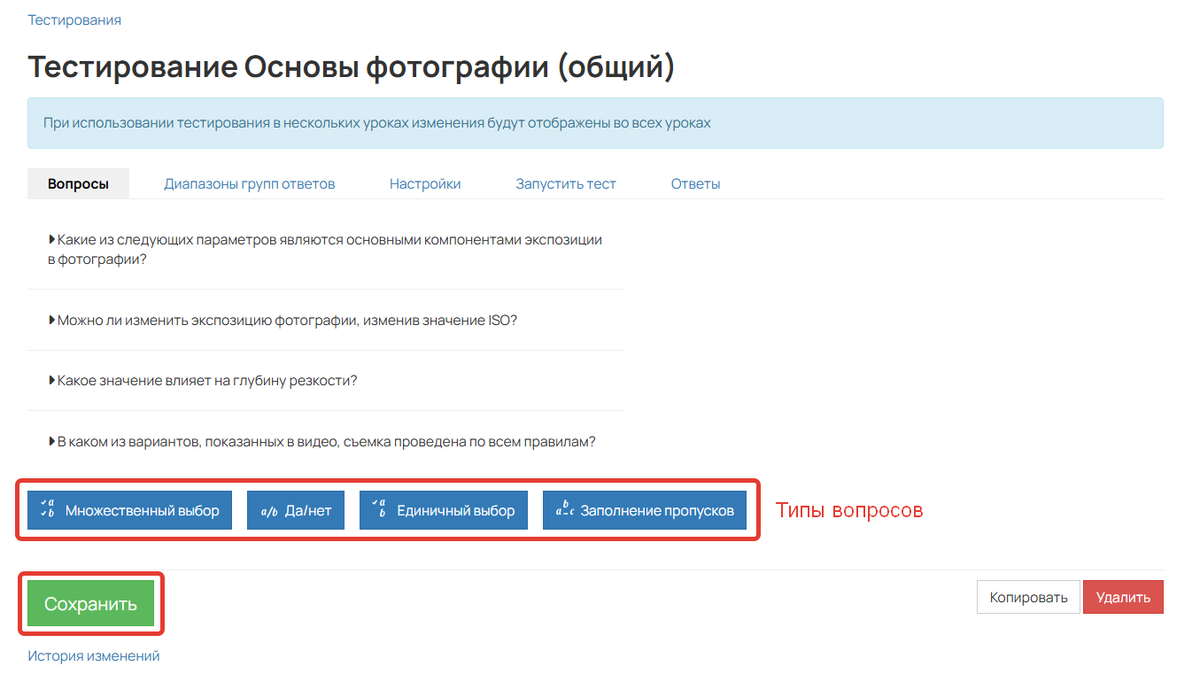Image resolution: width=1200 pixels, height=674 pixels.
Task: Open the Запустить тест tab
Action: (566, 184)
